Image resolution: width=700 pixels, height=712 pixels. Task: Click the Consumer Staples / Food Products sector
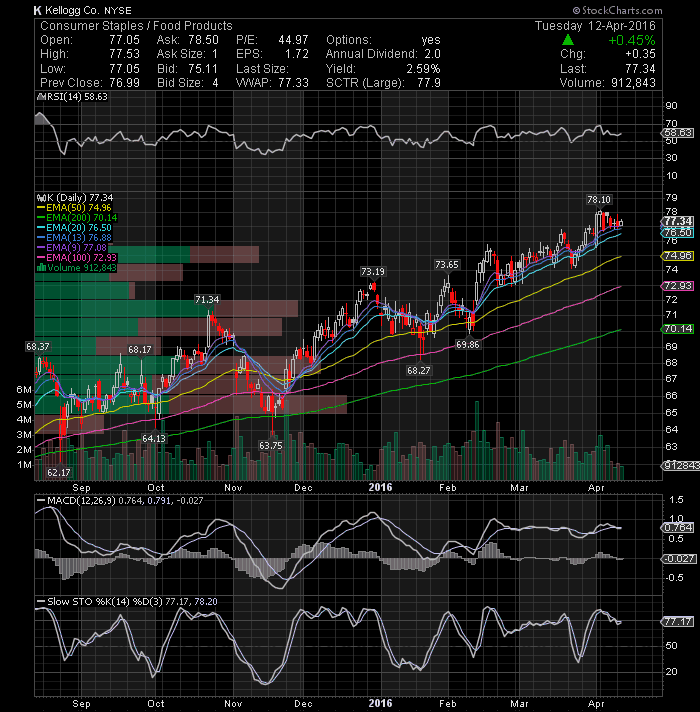(x=136, y=26)
